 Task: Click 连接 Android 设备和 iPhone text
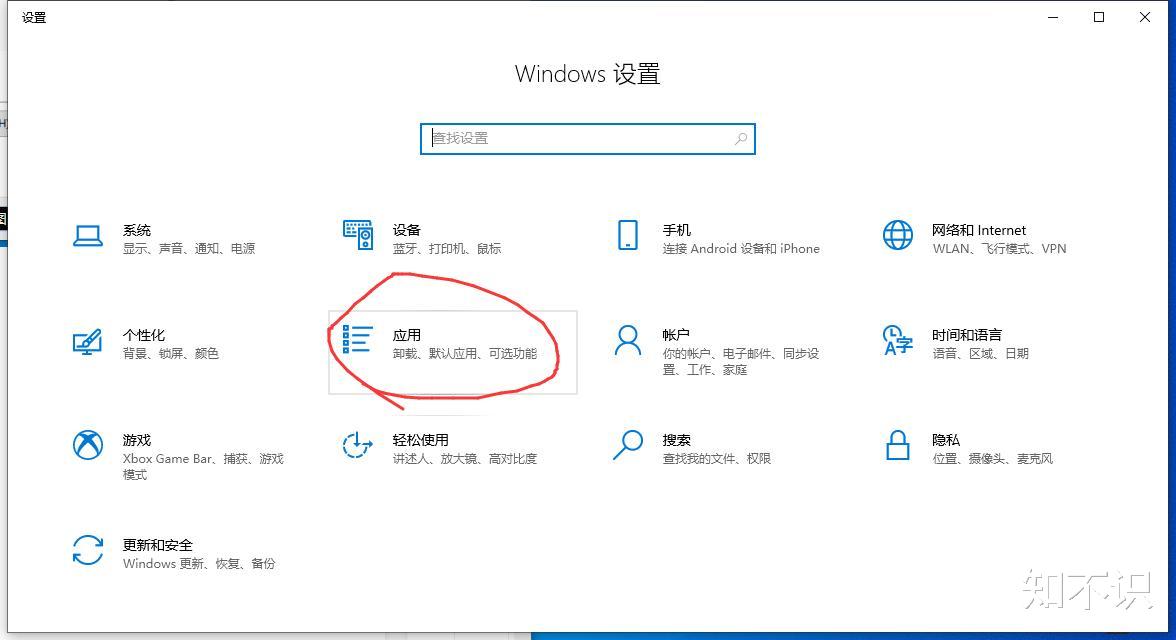pos(741,248)
